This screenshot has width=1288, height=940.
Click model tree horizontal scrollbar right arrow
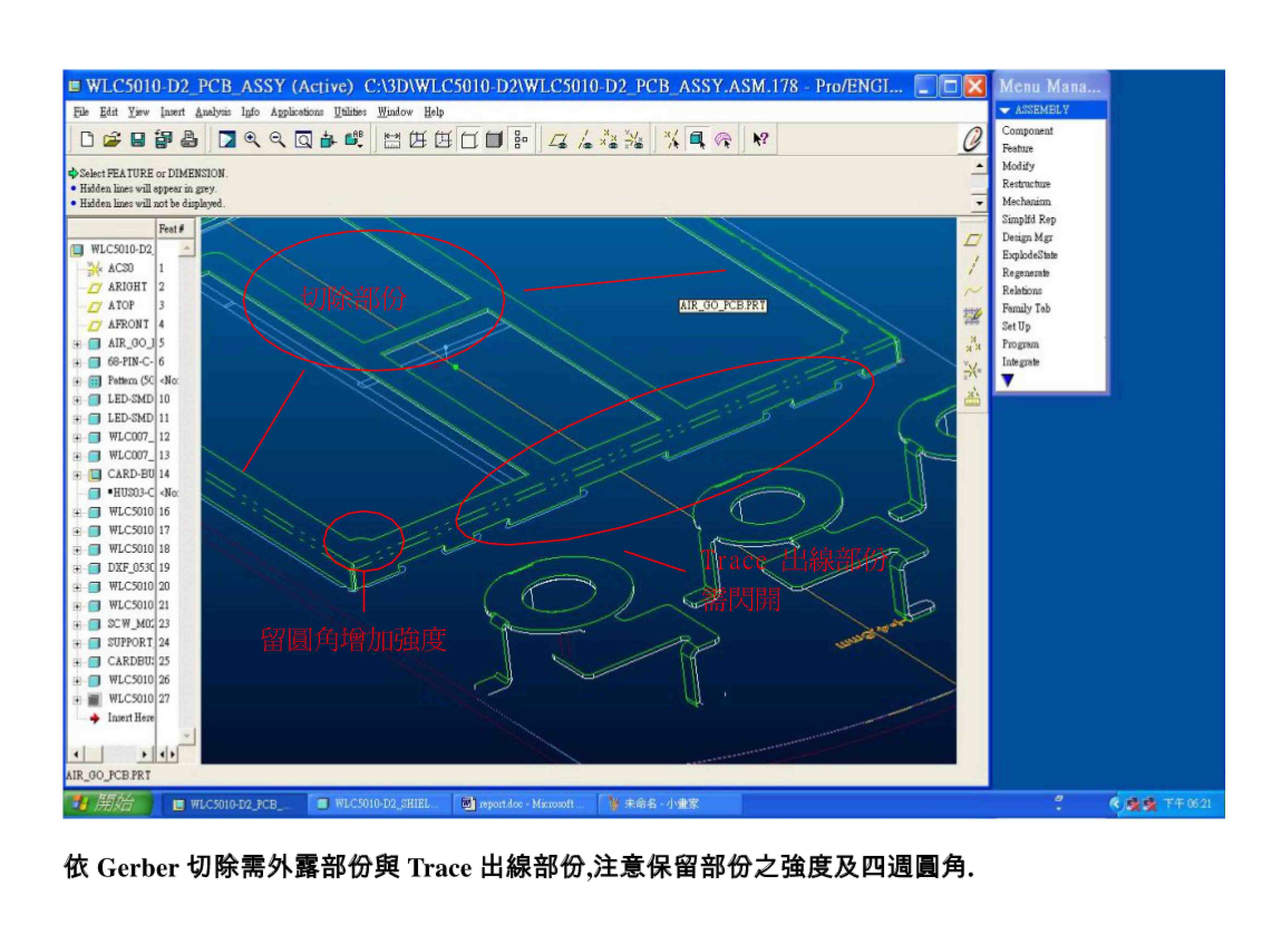[x=144, y=755]
